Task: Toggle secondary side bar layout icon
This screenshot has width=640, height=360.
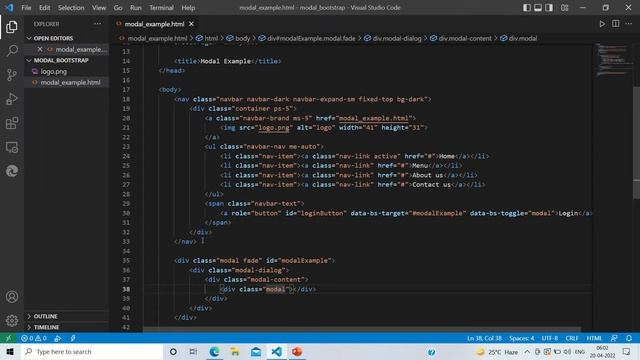Action: pyautogui.click(x=549, y=8)
